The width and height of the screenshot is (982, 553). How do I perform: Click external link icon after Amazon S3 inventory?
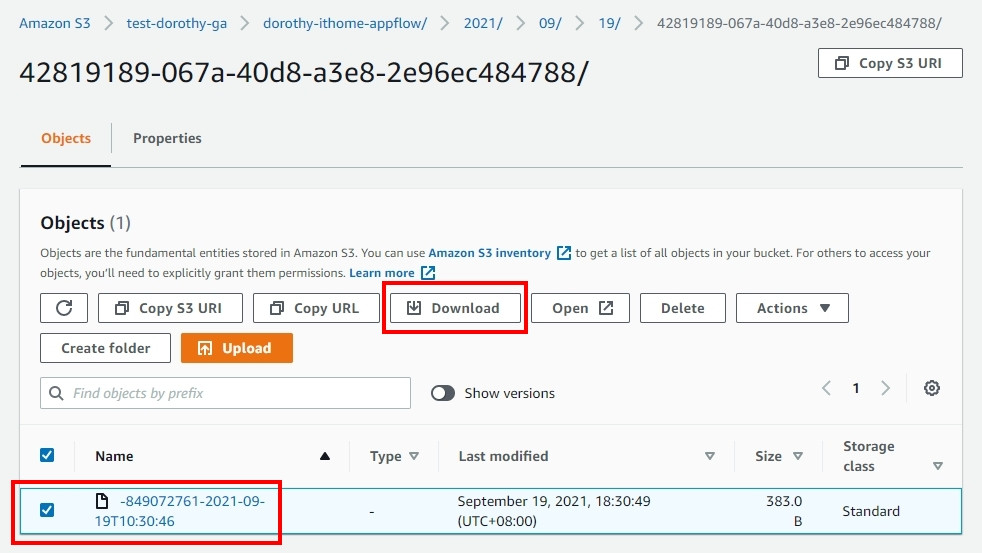pos(564,253)
